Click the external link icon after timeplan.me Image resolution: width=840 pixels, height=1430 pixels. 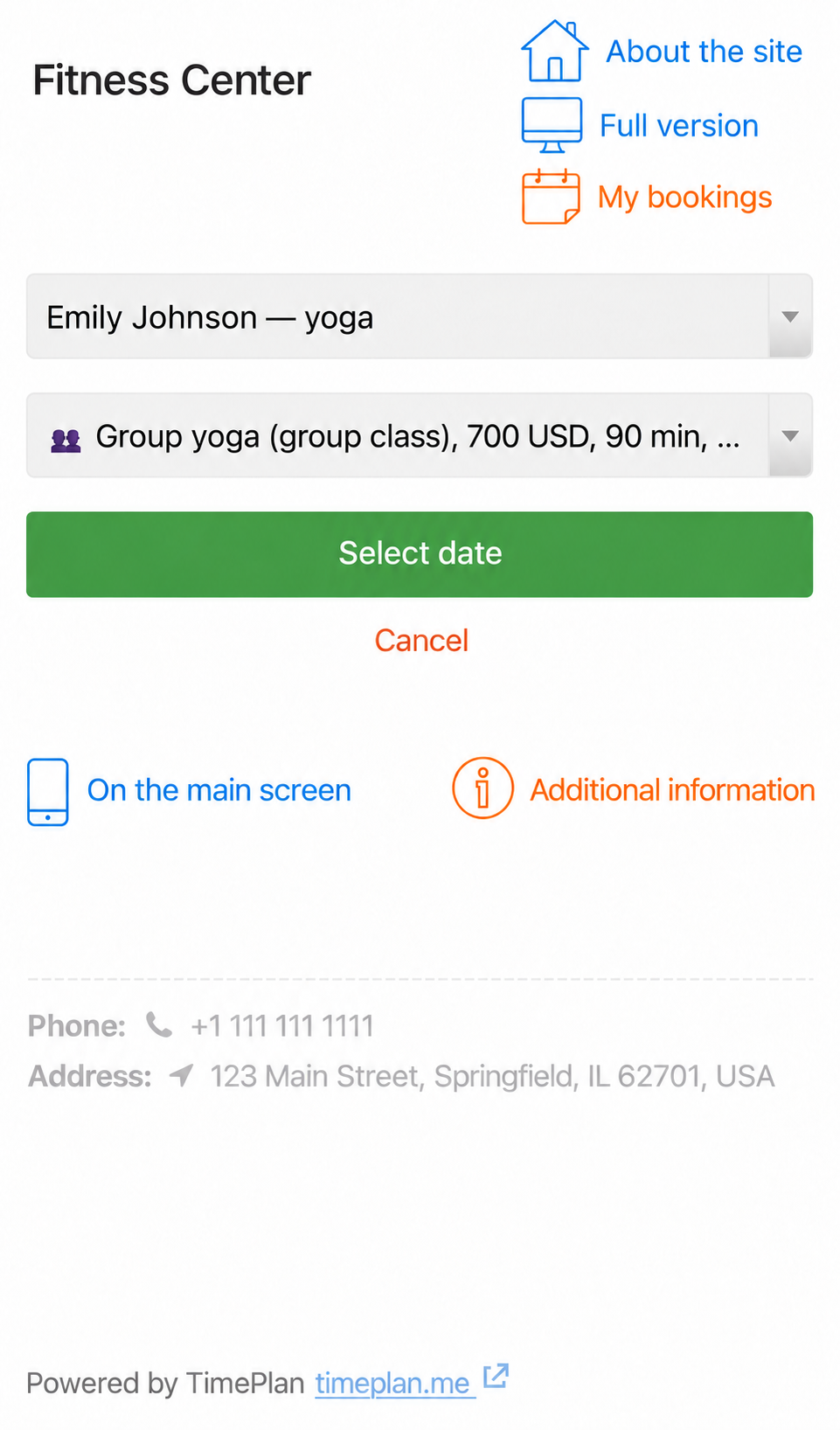pyautogui.click(x=496, y=1376)
